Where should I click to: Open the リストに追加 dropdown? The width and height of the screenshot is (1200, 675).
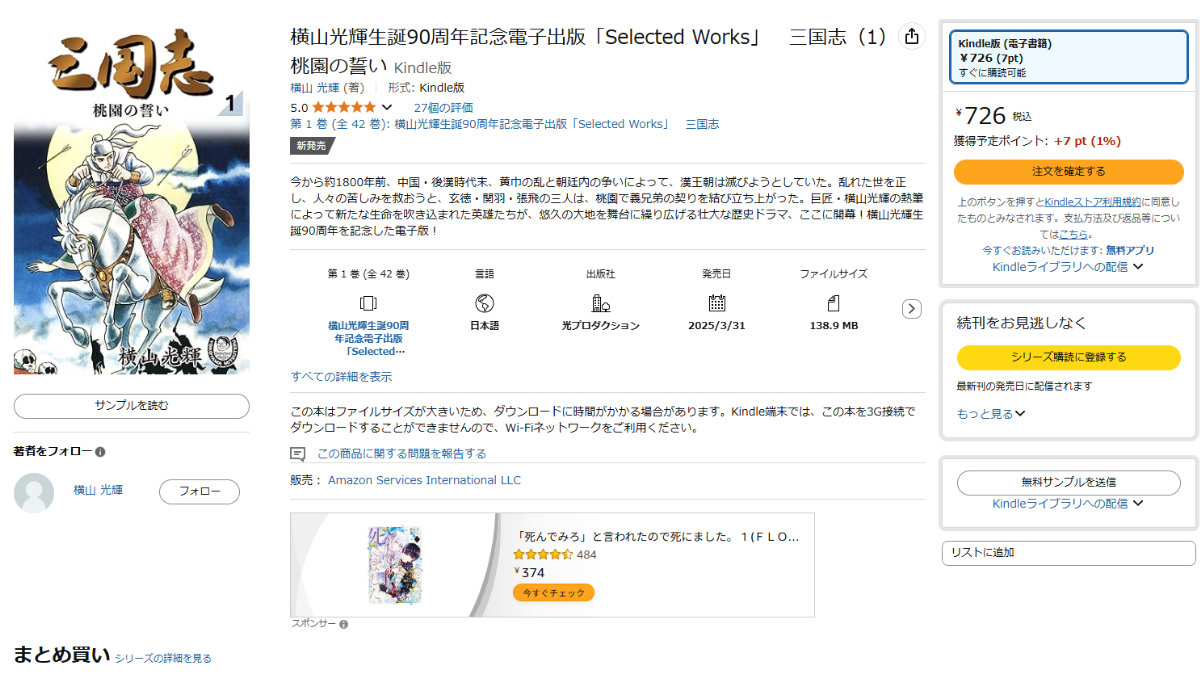coord(1068,553)
